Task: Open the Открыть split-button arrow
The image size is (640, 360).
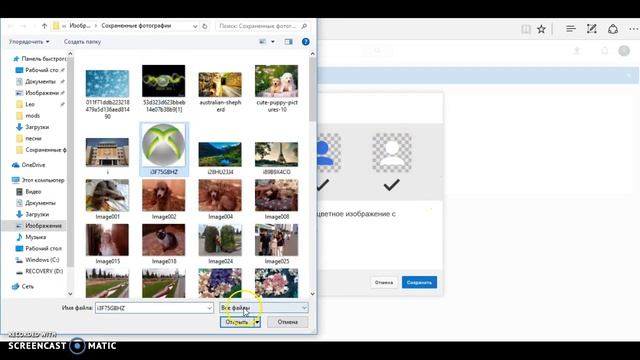Action: (257, 322)
